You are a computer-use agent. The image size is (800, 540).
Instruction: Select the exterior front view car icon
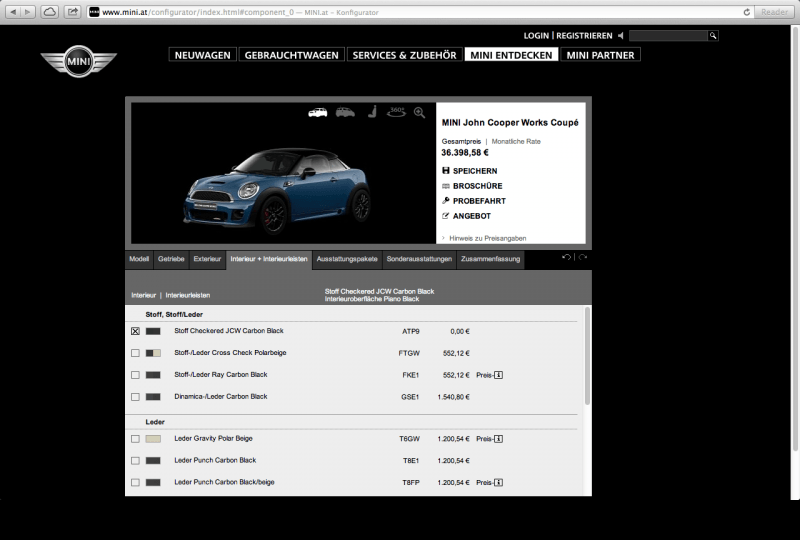coord(317,112)
